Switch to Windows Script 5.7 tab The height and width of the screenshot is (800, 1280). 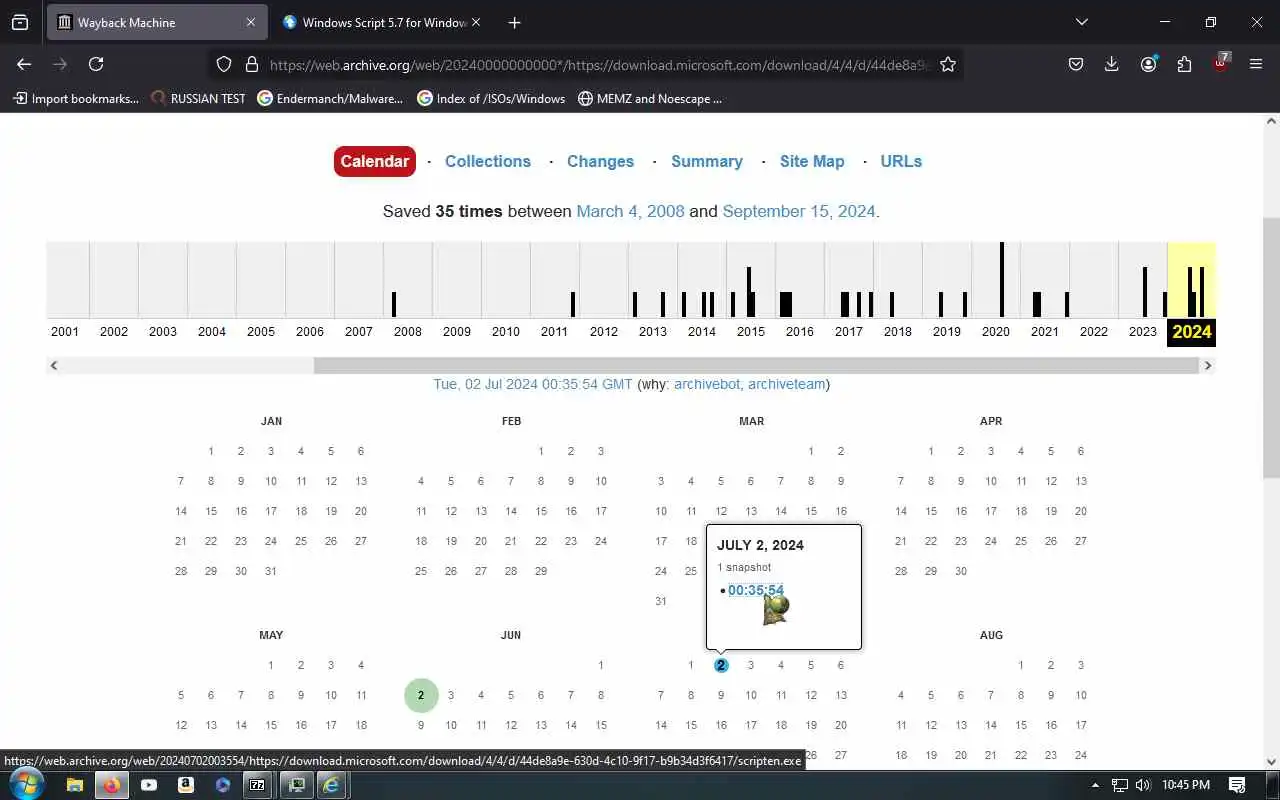pos(382,22)
